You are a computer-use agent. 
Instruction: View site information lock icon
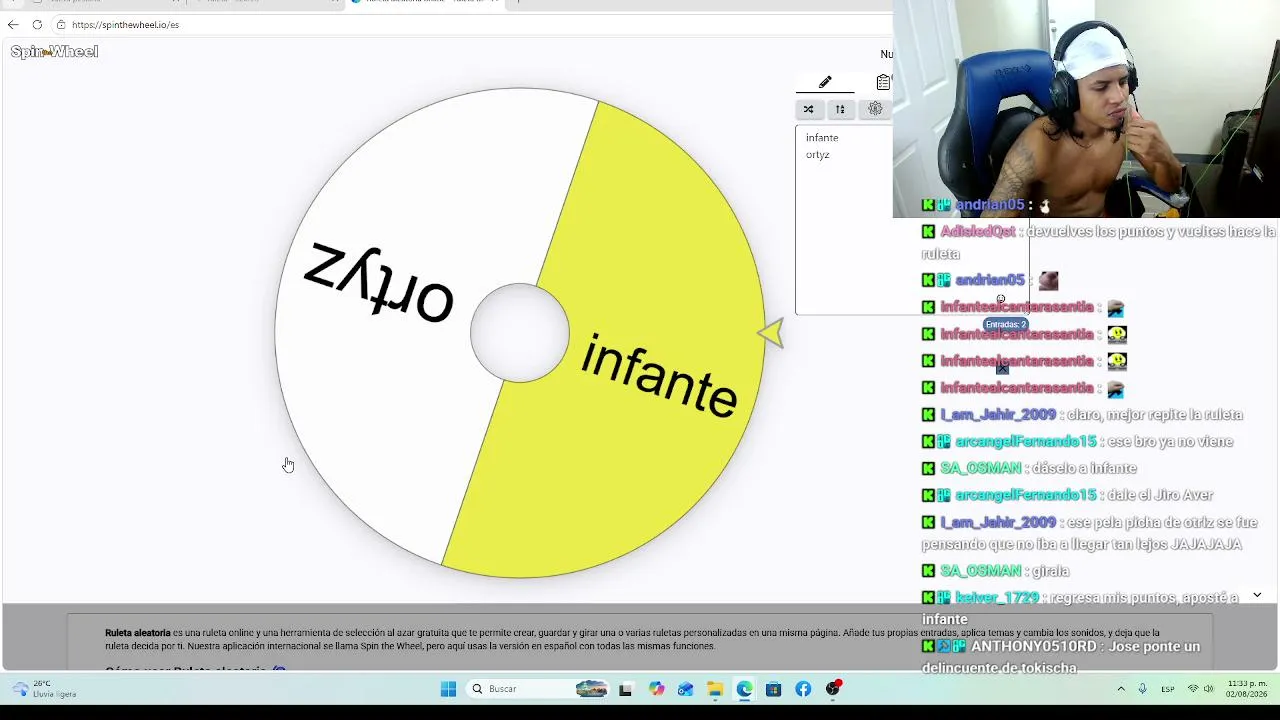click(x=61, y=25)
